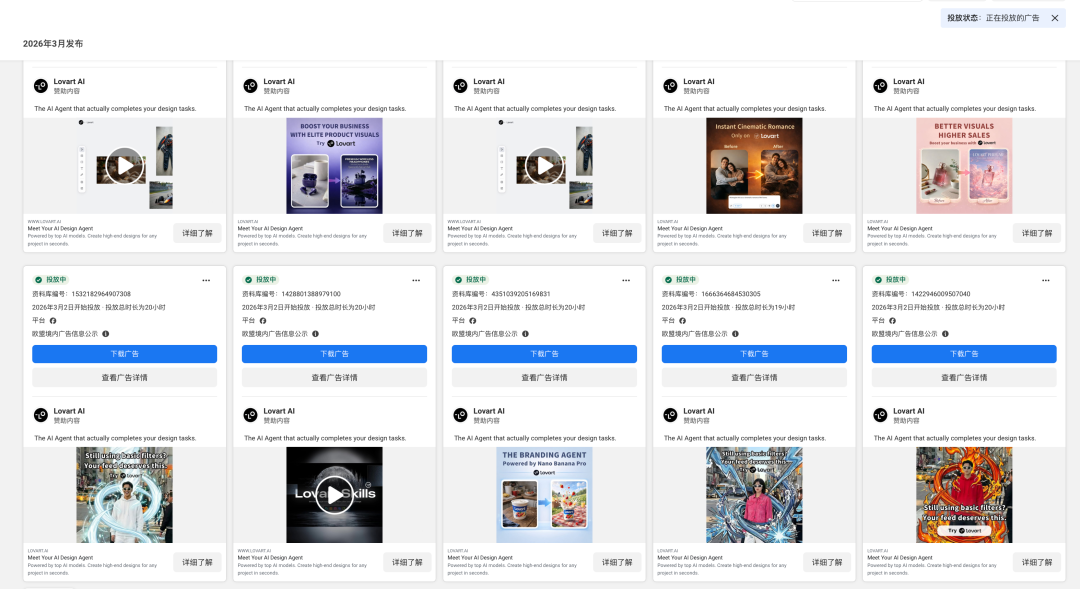Image resolution: width=1080 pixels, height=589 pixels.
Task: Expand the more-options menu on ad 4351039205169831
Action: 626,280
